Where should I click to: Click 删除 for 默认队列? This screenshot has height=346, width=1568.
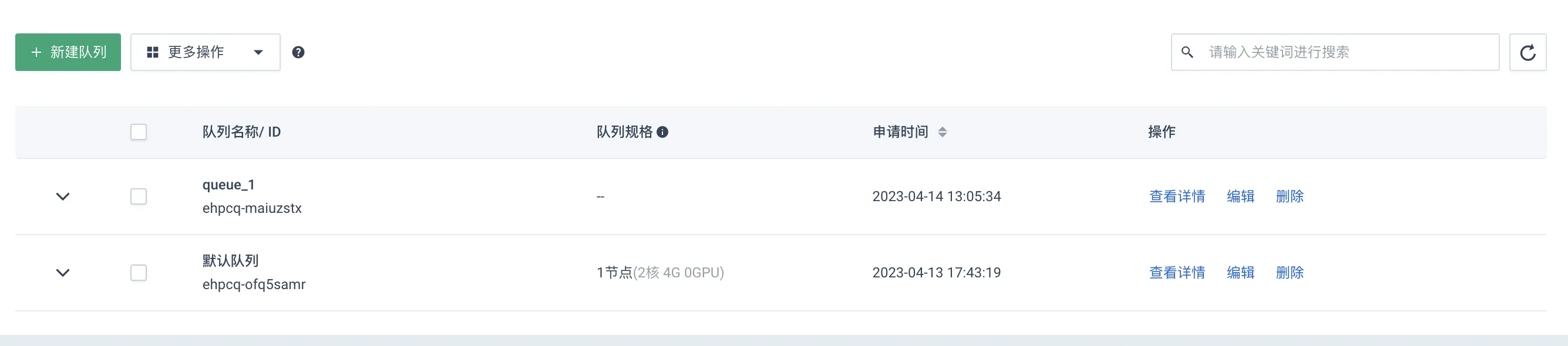1290,273
